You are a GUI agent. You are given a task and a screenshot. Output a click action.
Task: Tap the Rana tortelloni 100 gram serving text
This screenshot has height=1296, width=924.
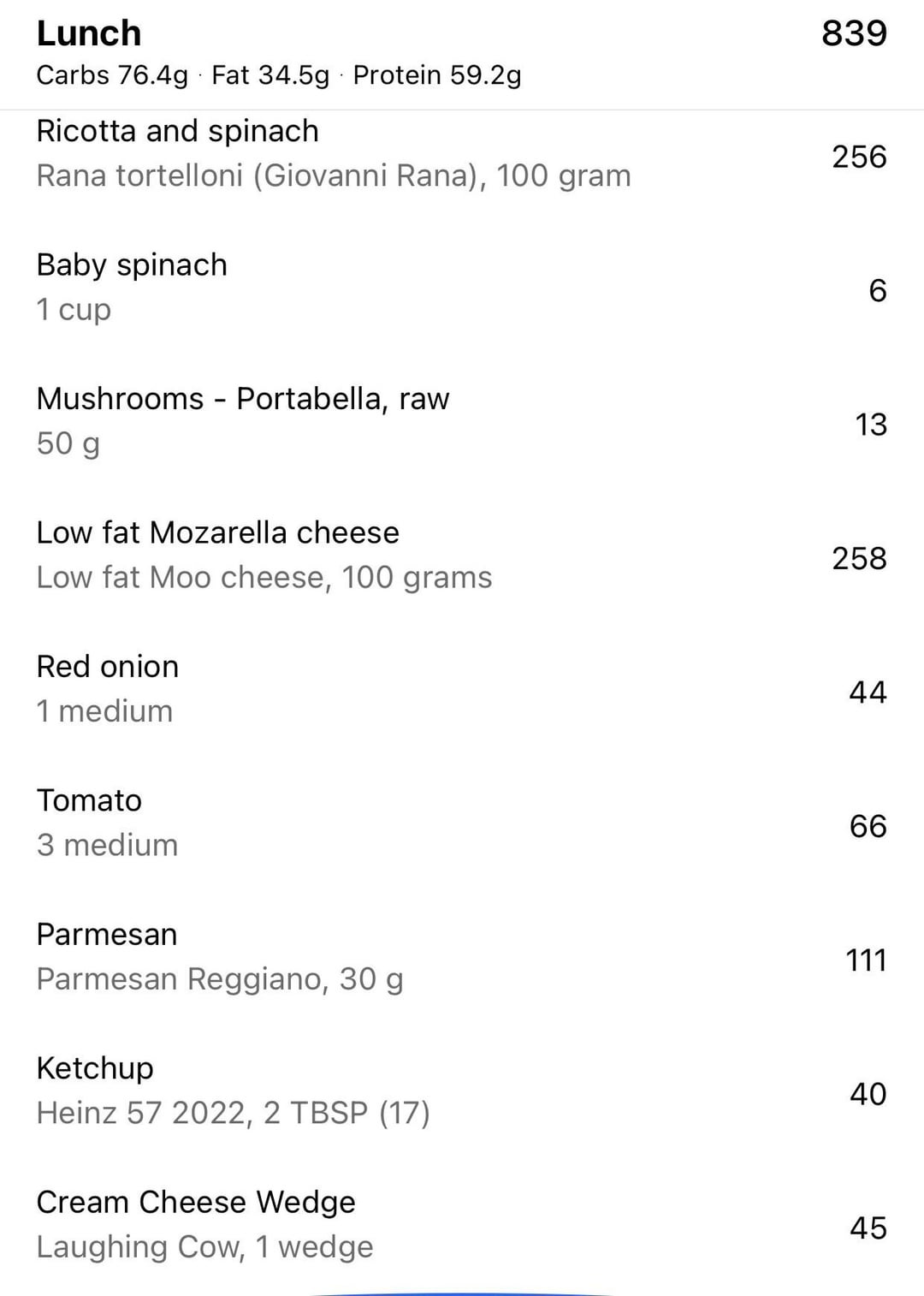click(334, 175)
